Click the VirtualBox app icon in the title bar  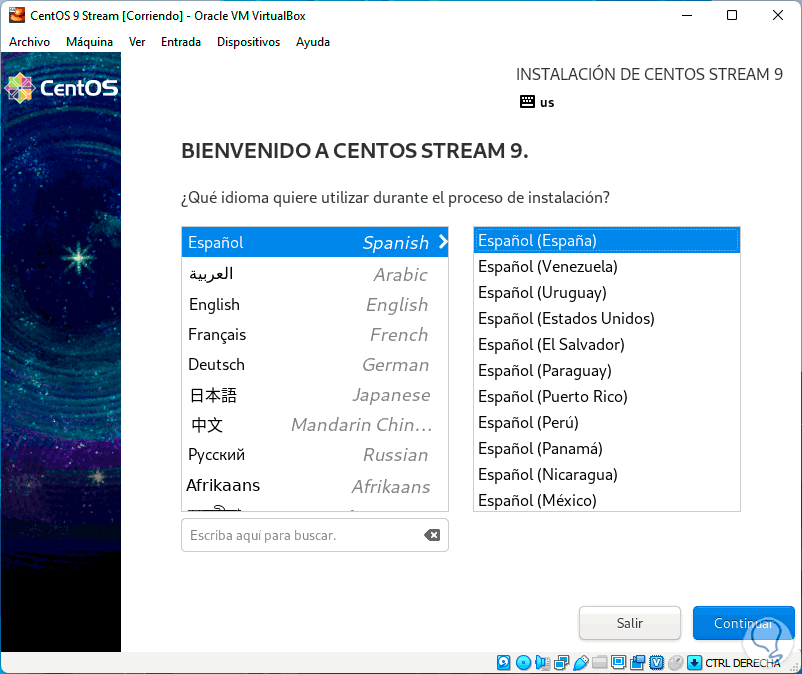[x=17, y=15]
